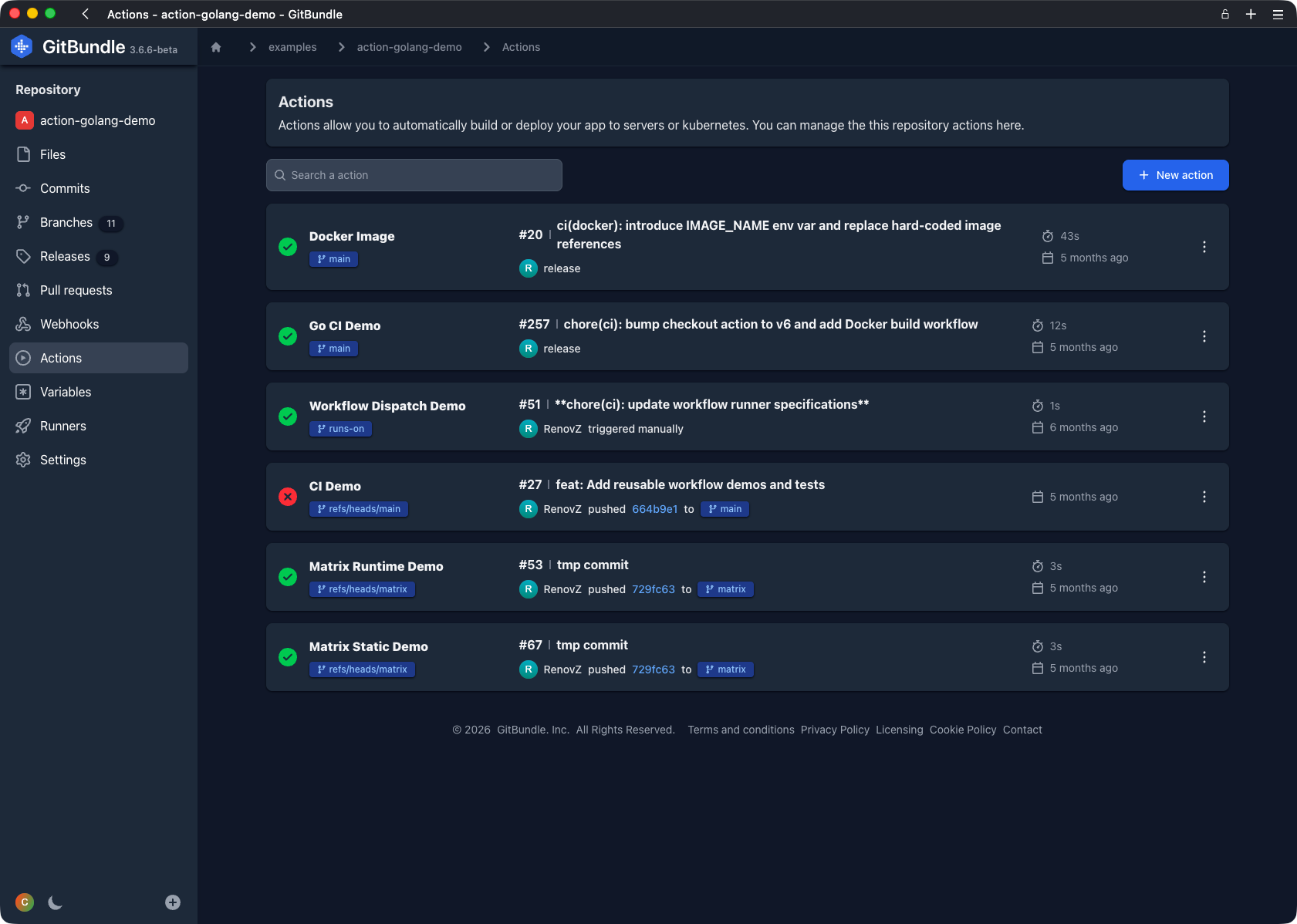The width and height of the screenshot is (1297, 924).
Task: Click the lock icon in title bar
Action: 1224,14
